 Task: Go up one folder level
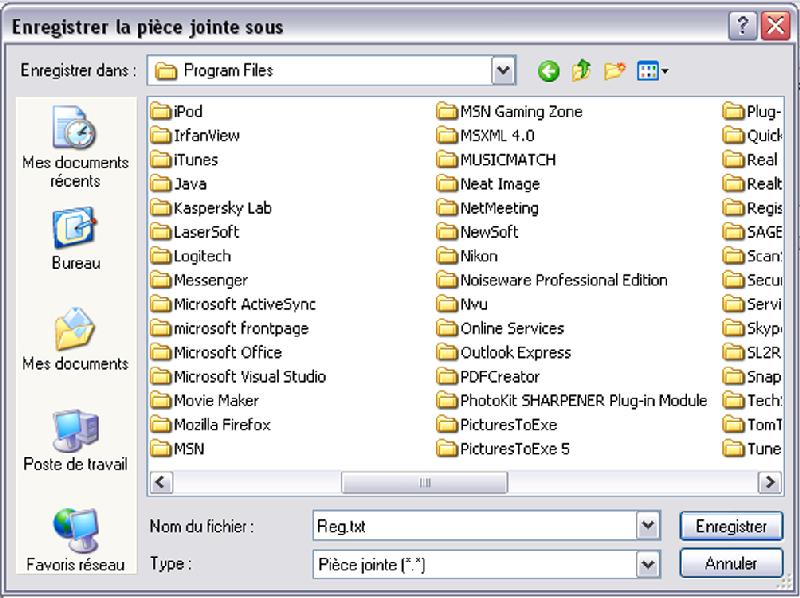581,70
